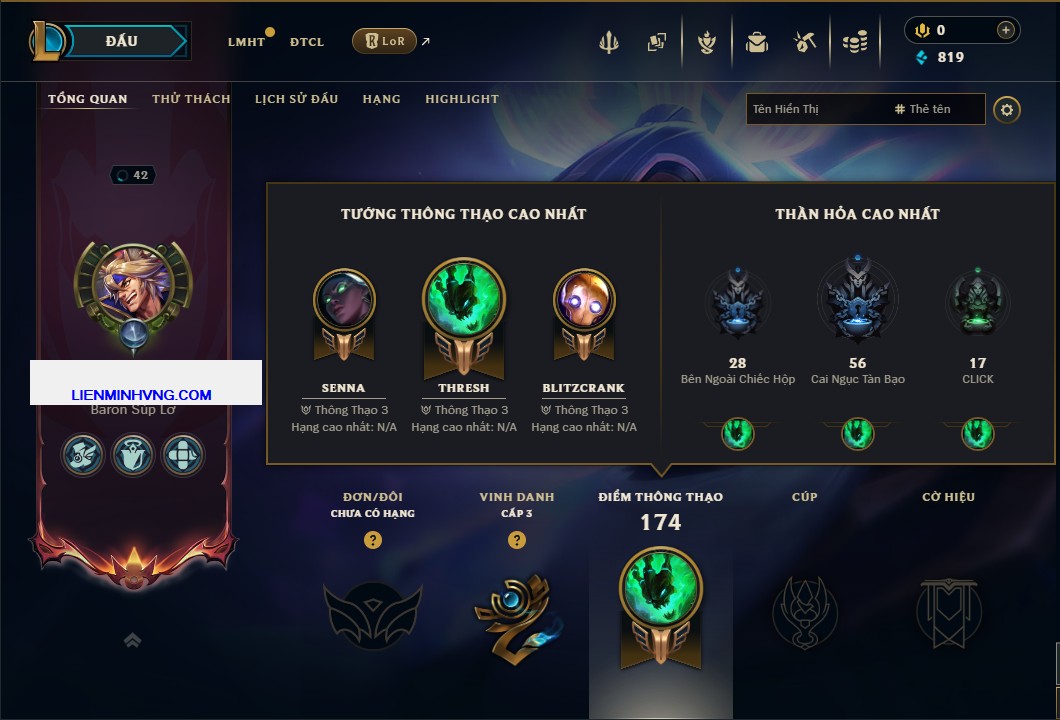
Task: Open the Collection cards icon
Action: 656,43
